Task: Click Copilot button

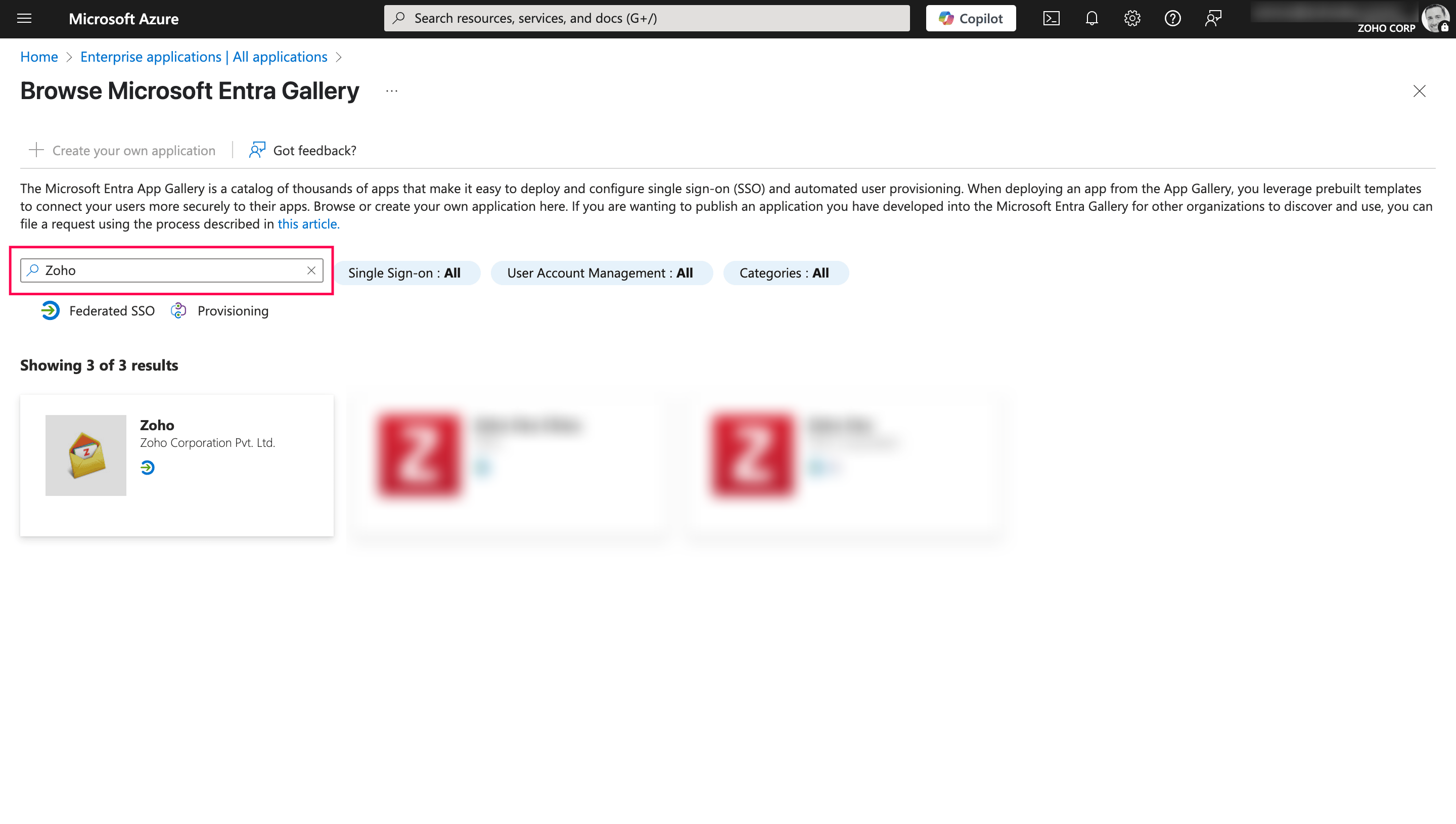Action: [971, 19]
